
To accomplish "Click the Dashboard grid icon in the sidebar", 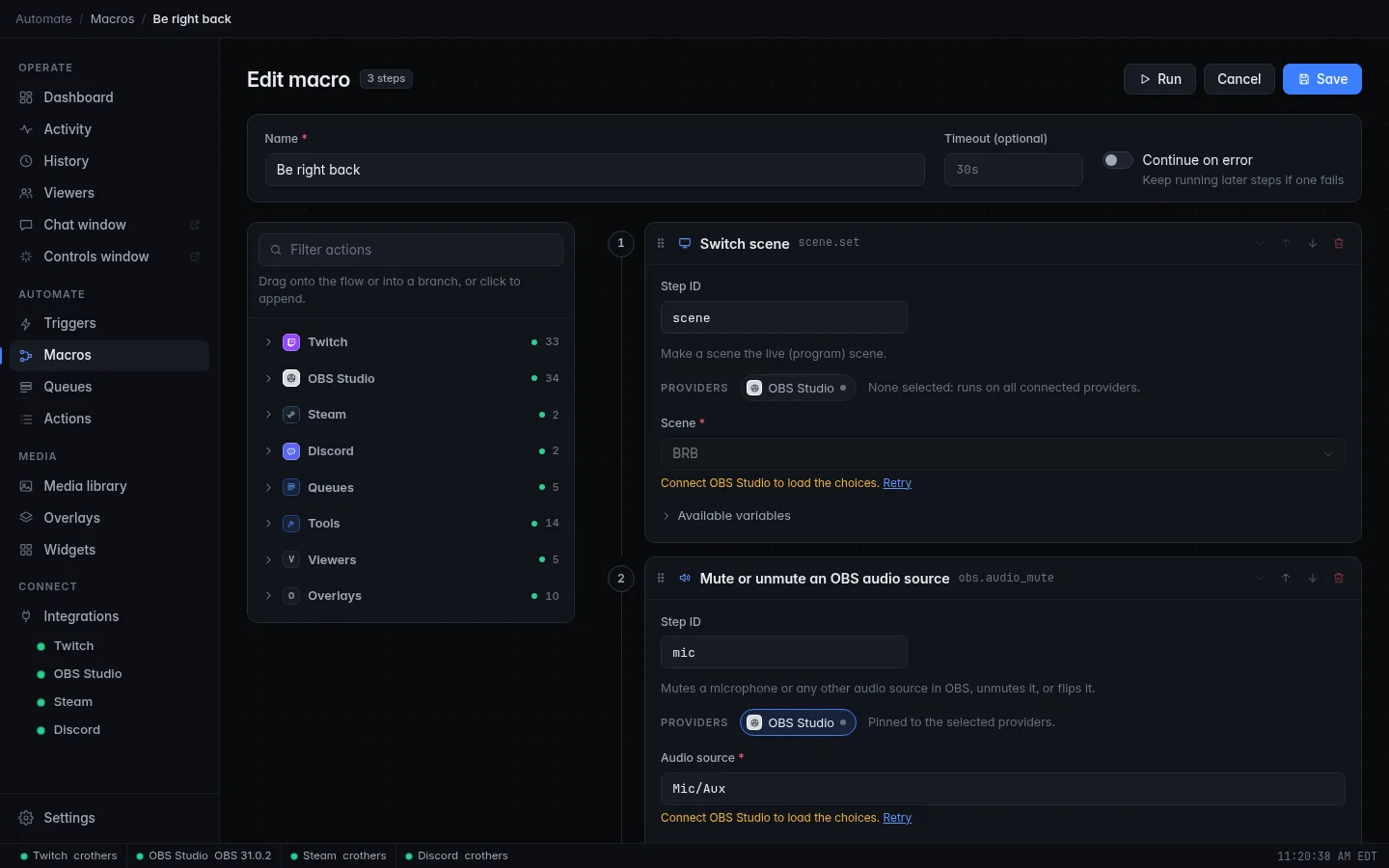I will [x=26, y=97].
